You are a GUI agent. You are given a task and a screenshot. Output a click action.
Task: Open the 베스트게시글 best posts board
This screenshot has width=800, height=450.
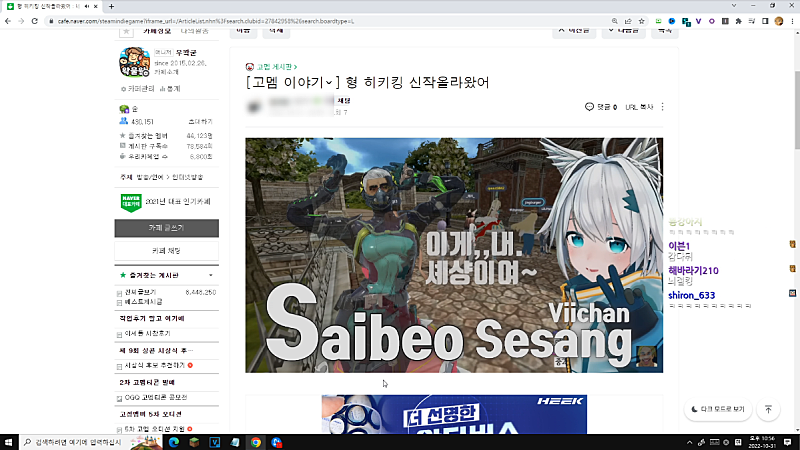(x=143, y=302)
